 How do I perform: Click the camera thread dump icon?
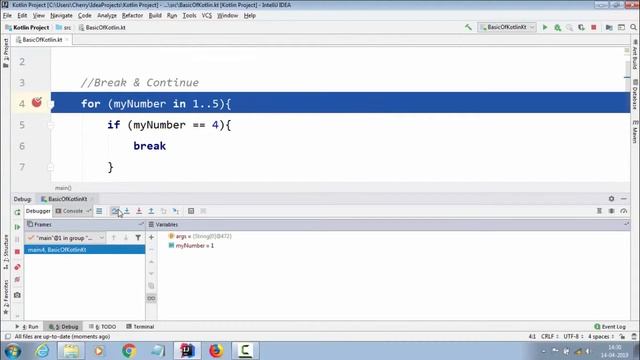point(17,295)
